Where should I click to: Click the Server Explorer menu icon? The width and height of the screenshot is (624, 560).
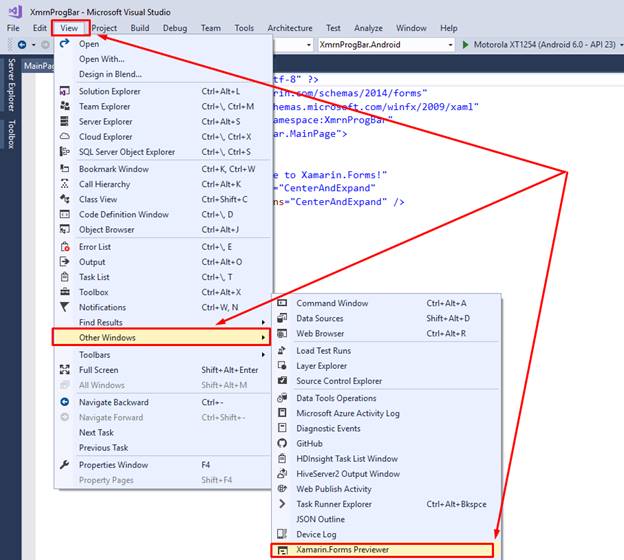coord(64,121)
